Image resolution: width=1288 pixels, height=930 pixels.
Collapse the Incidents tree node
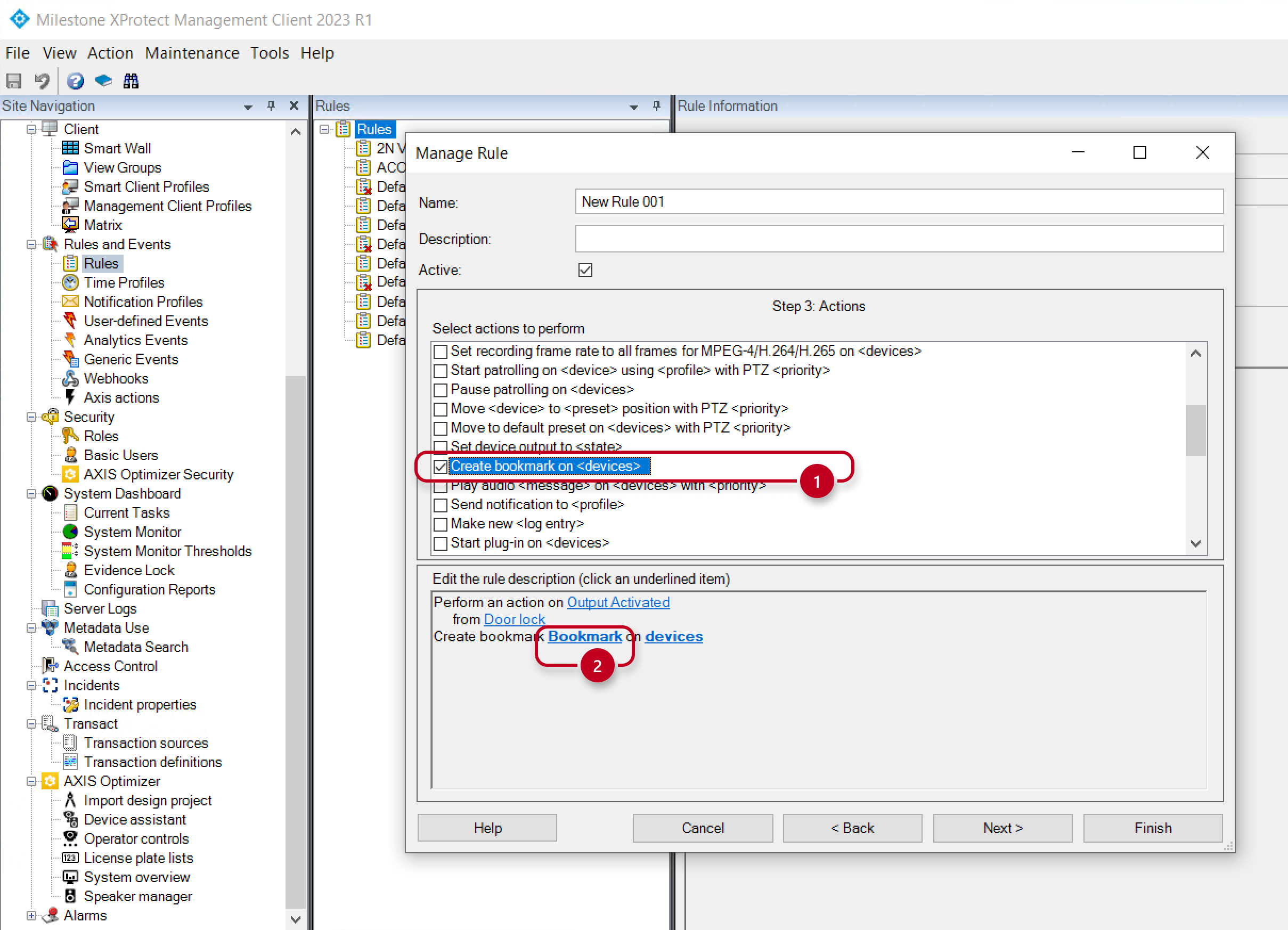[x=32, y=686]
